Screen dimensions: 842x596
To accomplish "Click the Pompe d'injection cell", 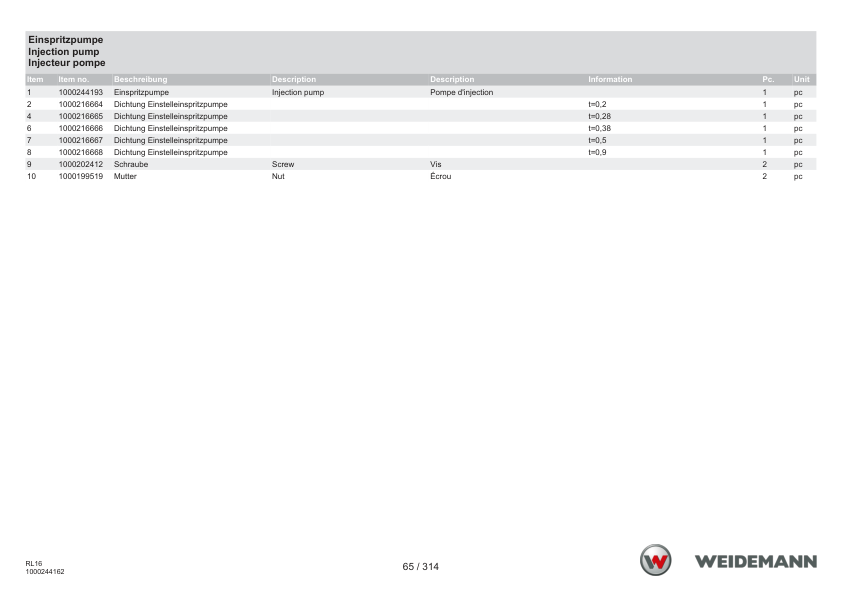I will tap(461, 92).
